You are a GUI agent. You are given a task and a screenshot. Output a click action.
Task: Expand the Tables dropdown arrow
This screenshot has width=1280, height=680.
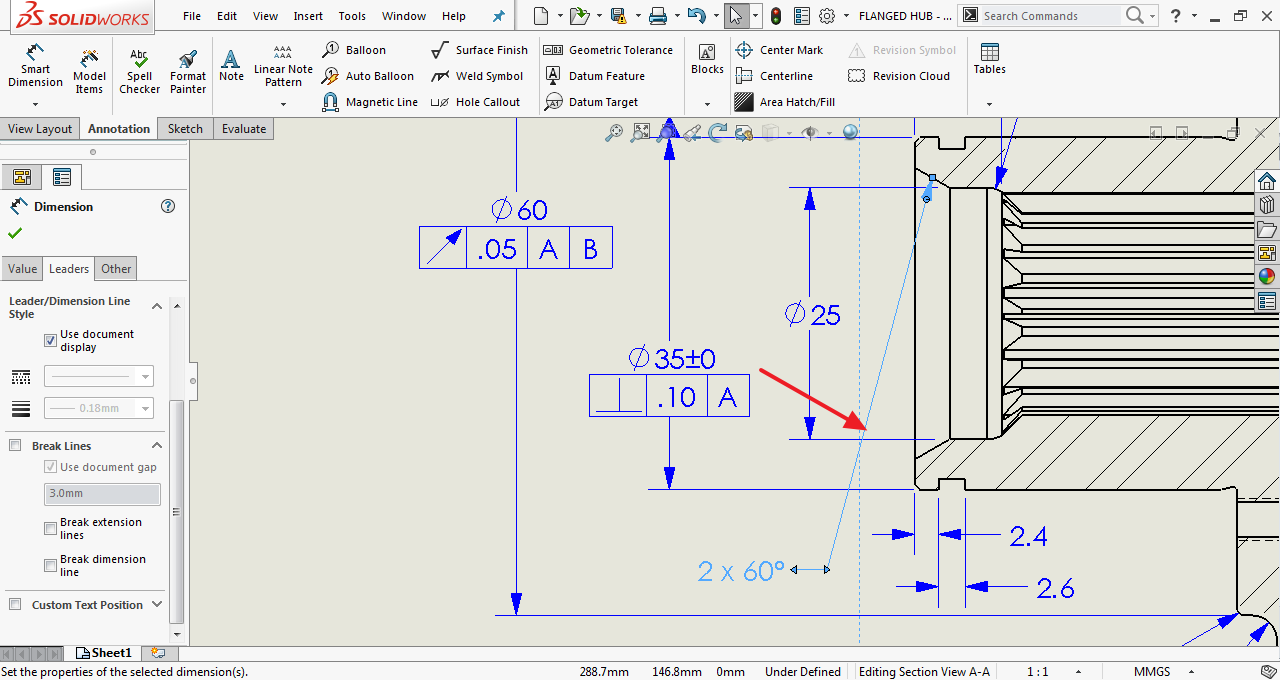989,104
